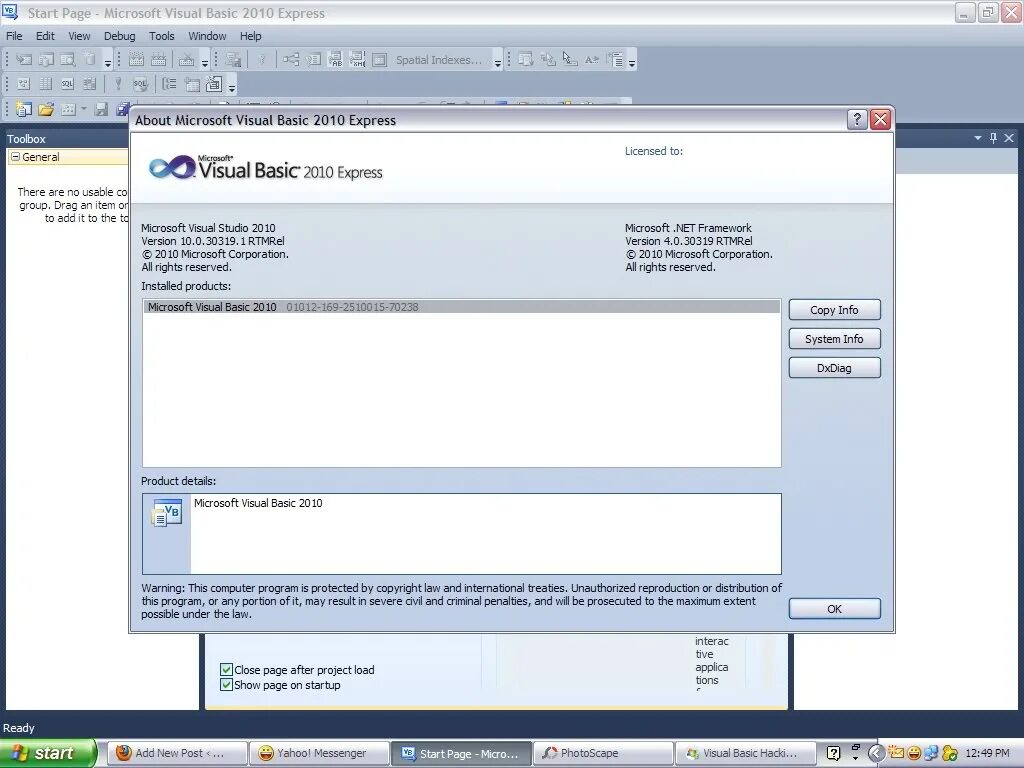This screenshot has width=1024, height=768.
Task: Open overflow arrow at end of second toolbar row
Action: (231, 86)
